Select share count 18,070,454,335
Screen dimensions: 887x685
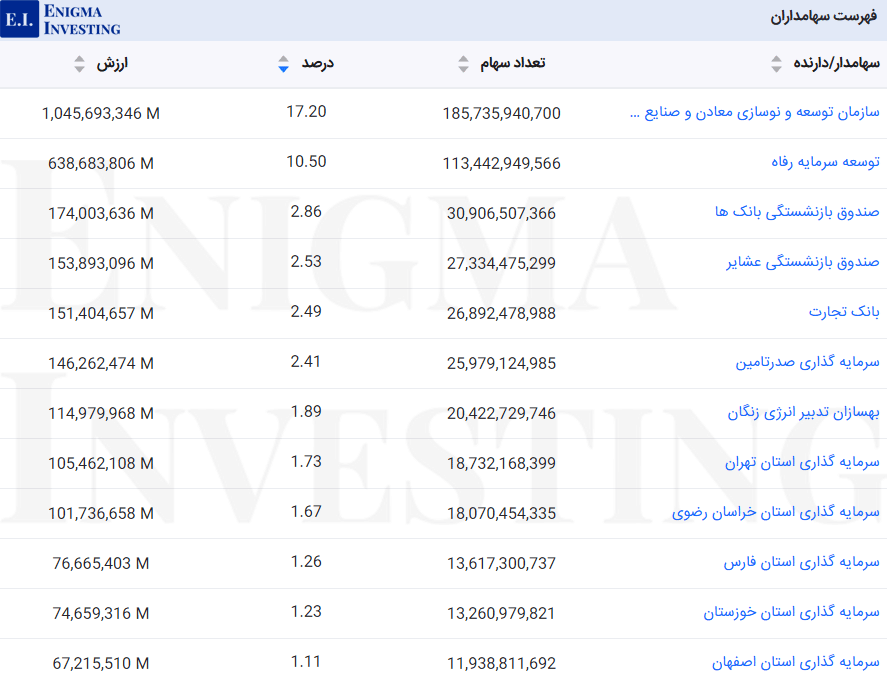tap(501, 514)
